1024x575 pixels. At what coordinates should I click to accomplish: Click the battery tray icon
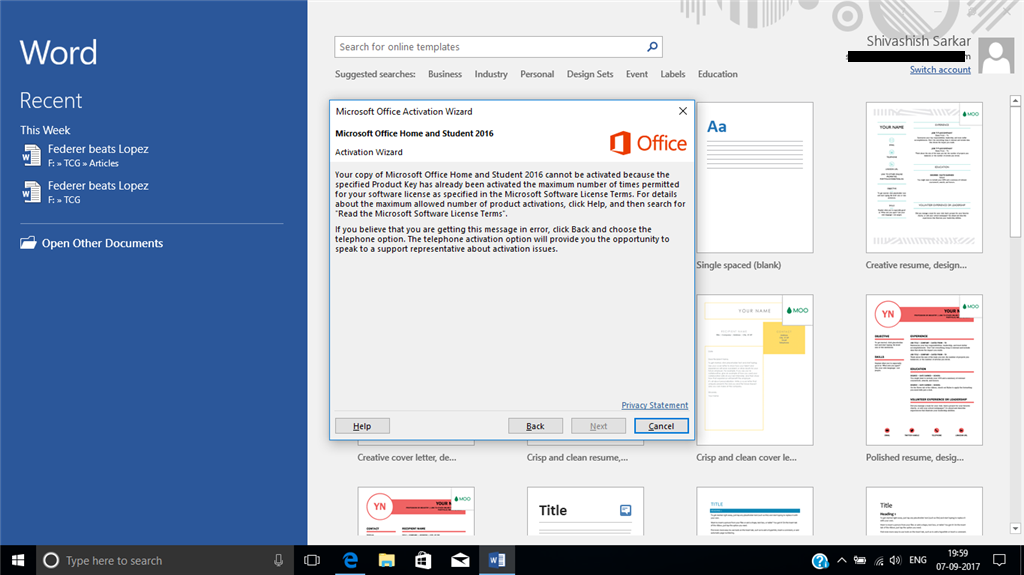(x=860, y=560)
